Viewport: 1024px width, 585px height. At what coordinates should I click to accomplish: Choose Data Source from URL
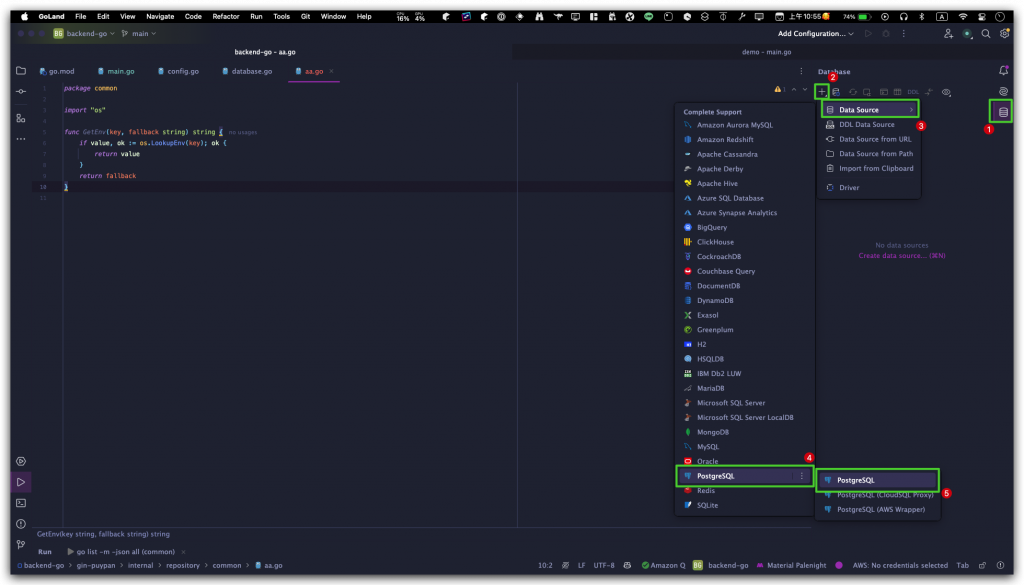pos(869,139)
